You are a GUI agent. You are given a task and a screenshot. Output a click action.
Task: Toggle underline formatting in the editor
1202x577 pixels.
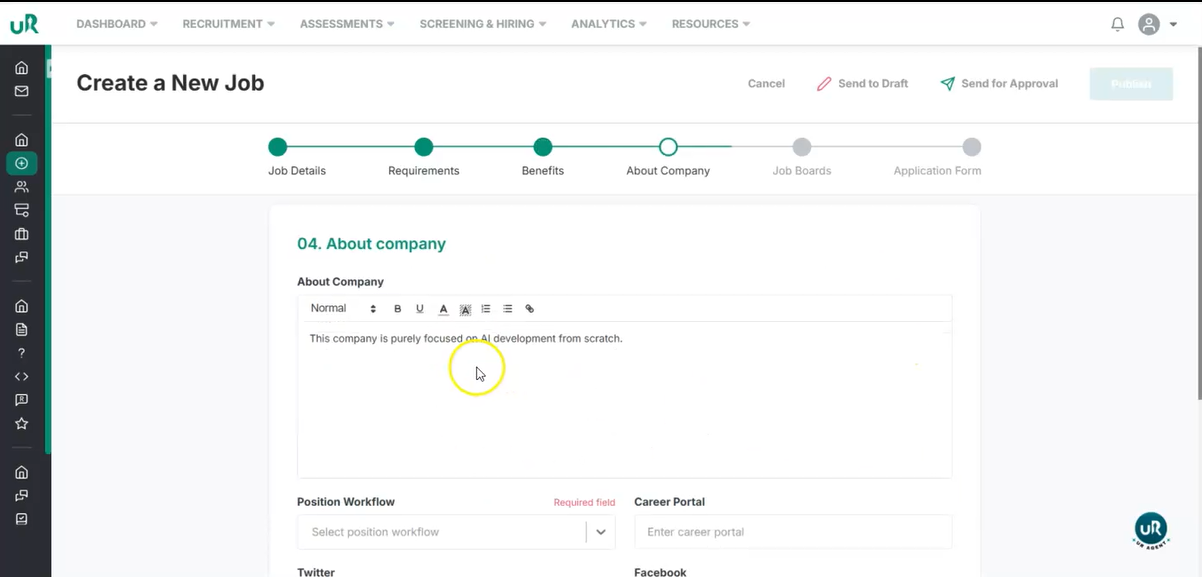419,309
